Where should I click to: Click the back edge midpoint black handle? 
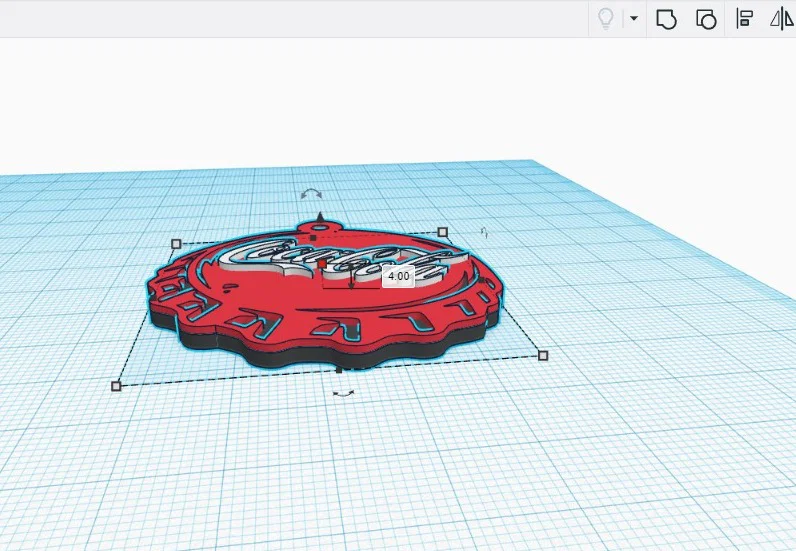click(x=313, y=238)
